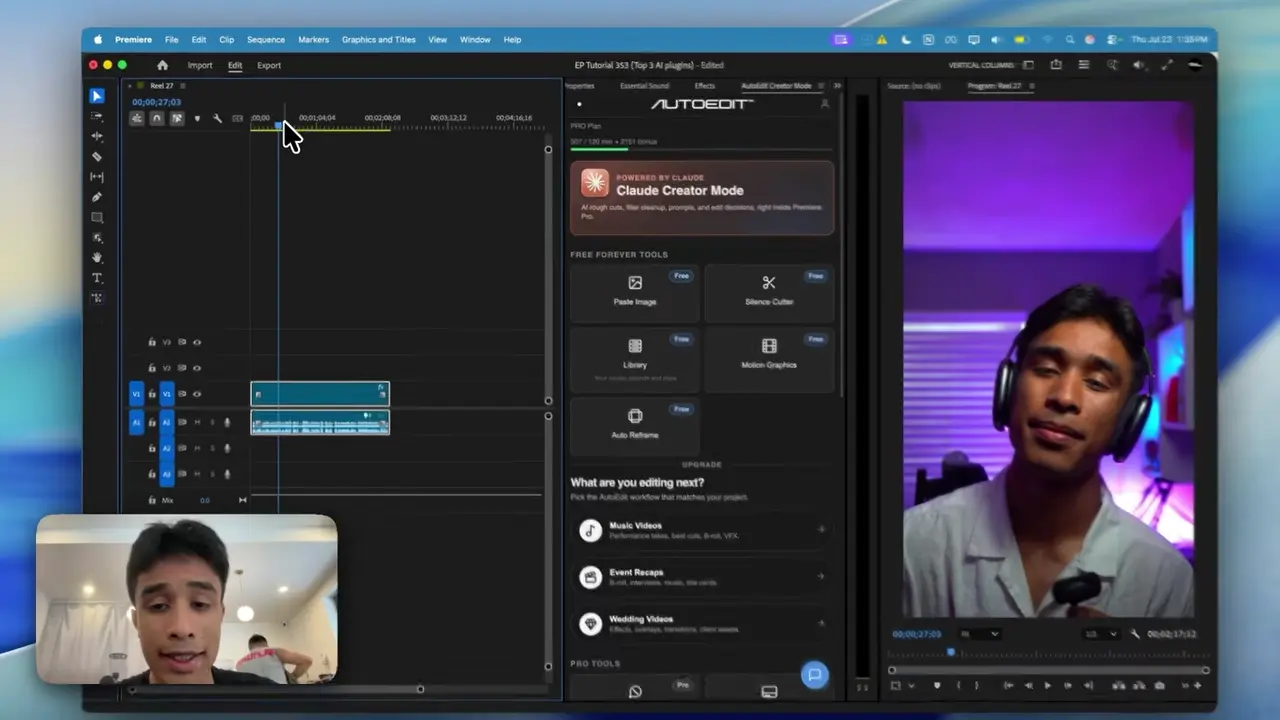Click the Home icon in Premiere header
1280x720 pixels.
click(x=162, y=65)
